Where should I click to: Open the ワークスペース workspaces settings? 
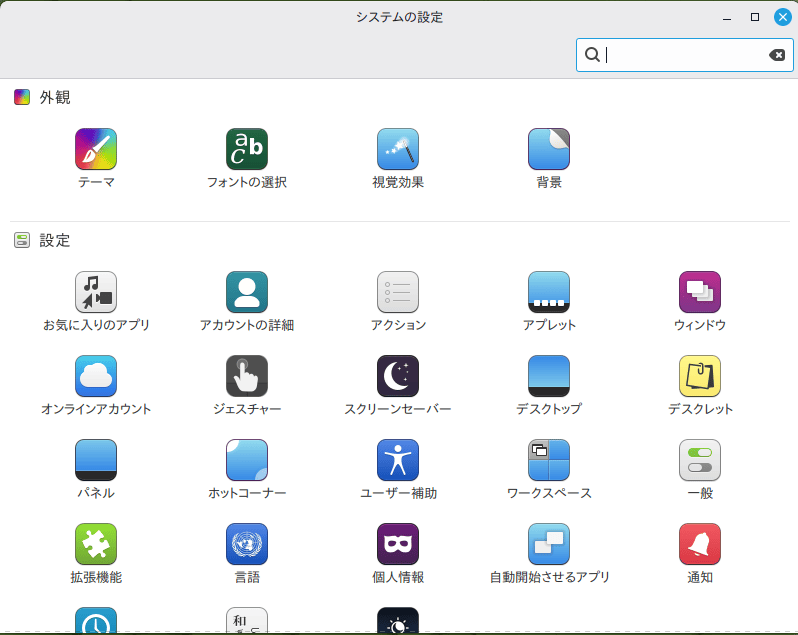click(549, 460)
